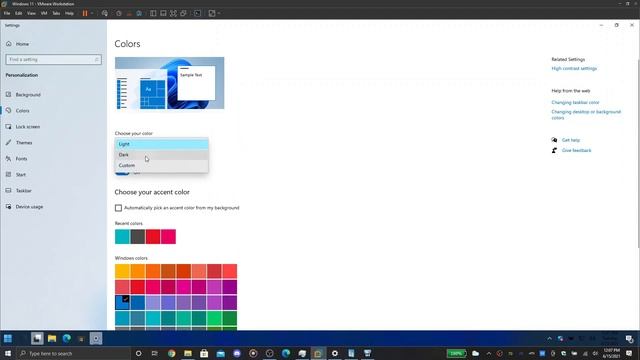Pick the teal recent color
Screen dimensions: 640x360
click(x=122, y=237)
